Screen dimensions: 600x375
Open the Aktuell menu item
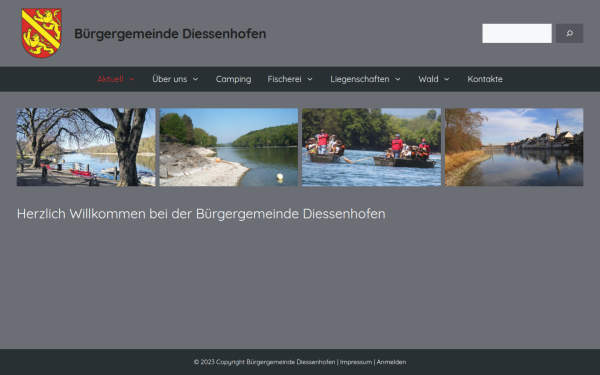click(x=110, y=79)
